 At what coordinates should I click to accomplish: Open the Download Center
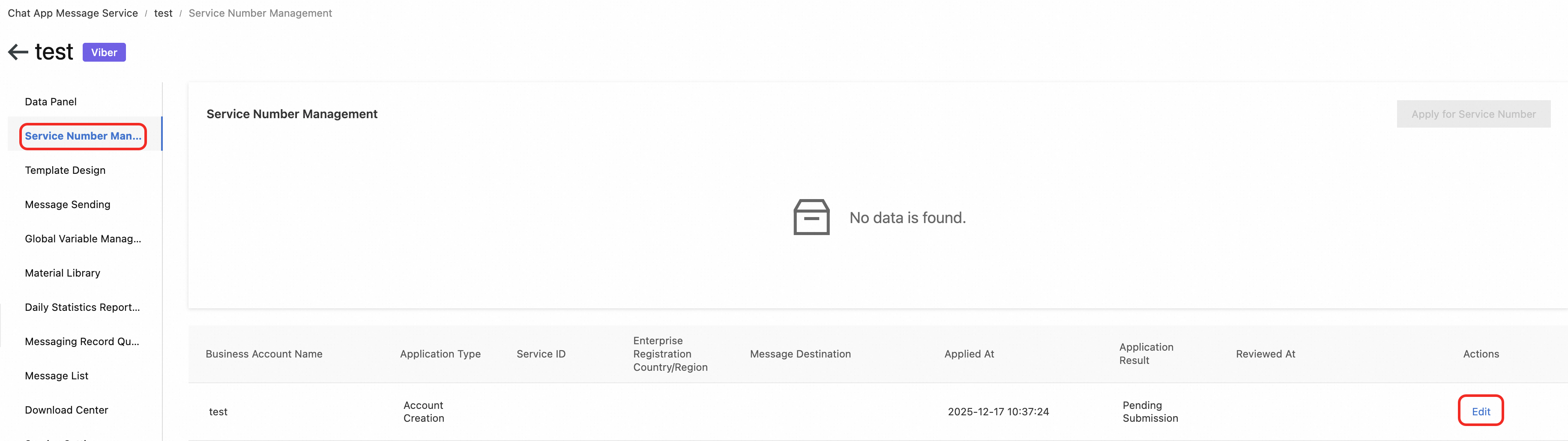[66, 410]
